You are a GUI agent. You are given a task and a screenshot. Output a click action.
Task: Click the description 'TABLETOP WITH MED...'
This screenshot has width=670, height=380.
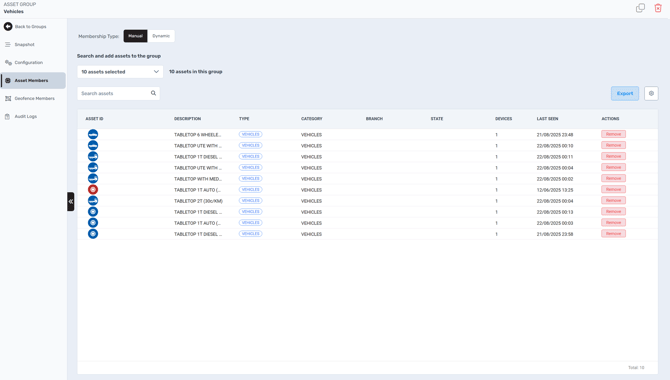pos(198,179)
